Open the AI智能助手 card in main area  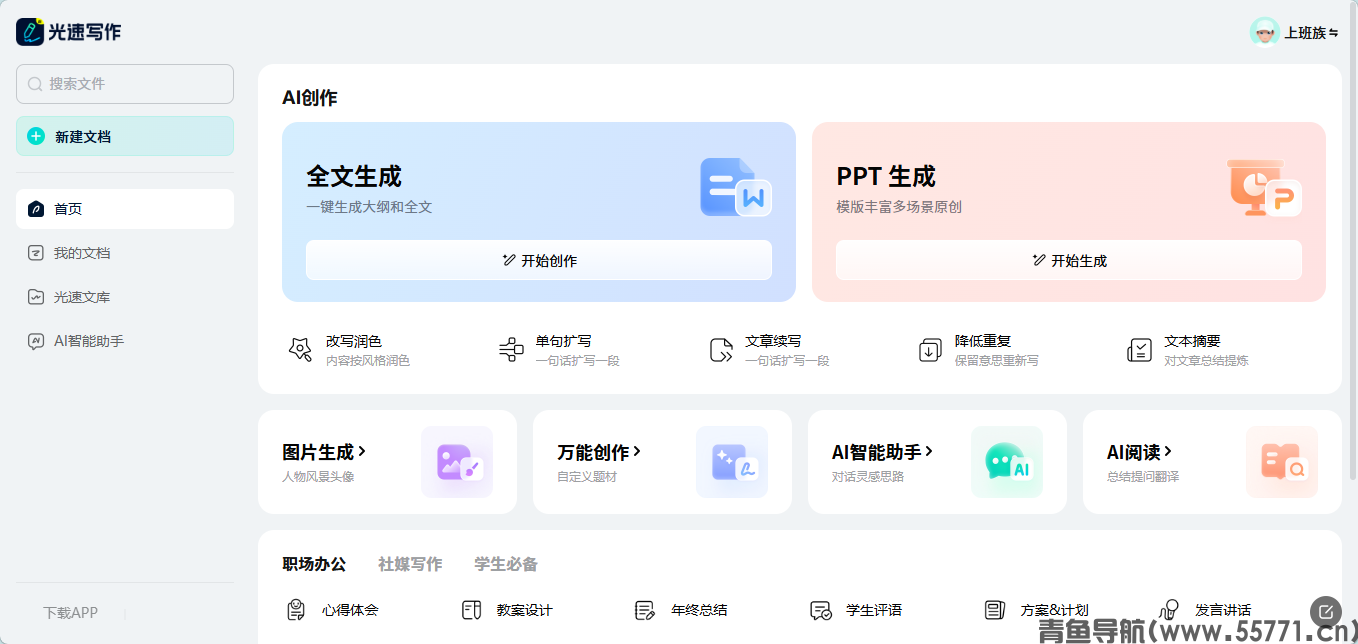(937, 462)
